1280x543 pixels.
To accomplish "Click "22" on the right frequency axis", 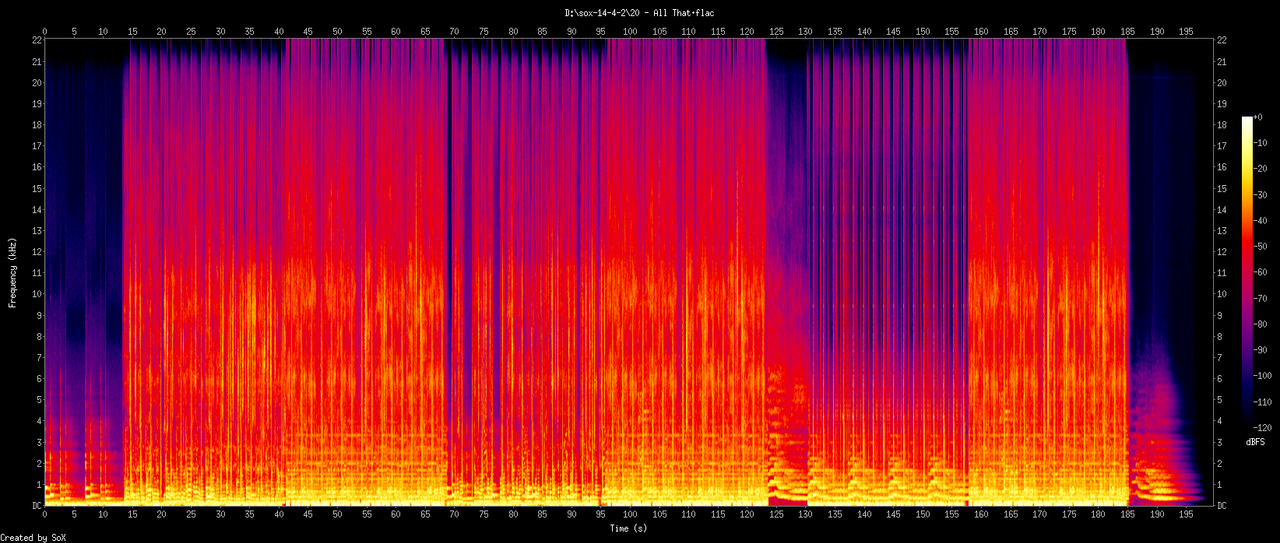I will tap(1222, 39).
